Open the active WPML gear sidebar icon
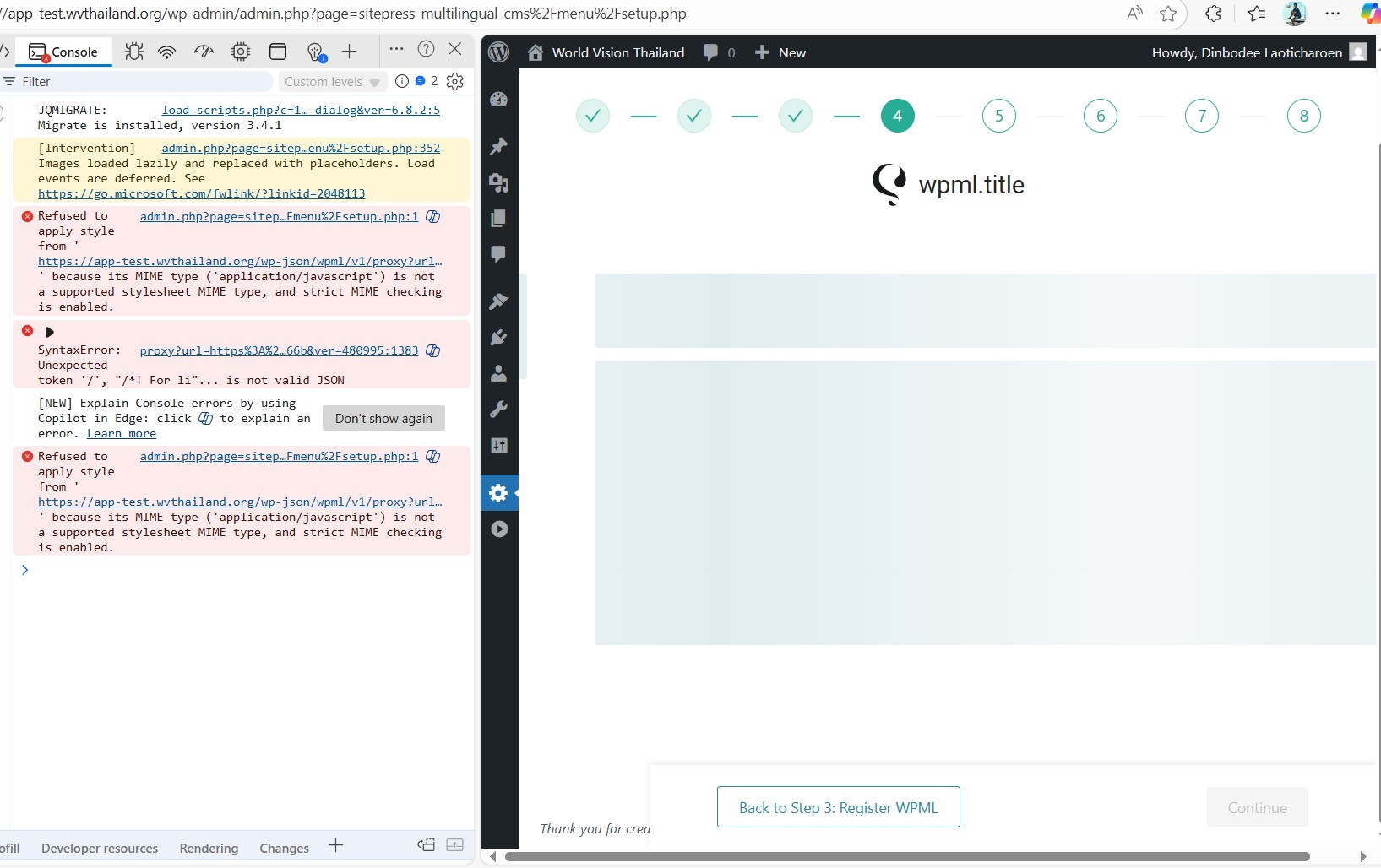The width and height of the screenshot is (1381, 868). 499,493
